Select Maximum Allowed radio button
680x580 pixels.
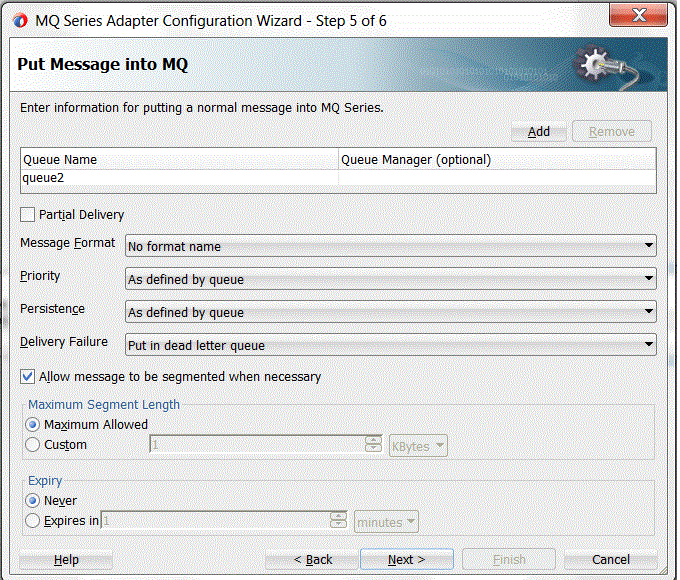click(x=33, y=424)
